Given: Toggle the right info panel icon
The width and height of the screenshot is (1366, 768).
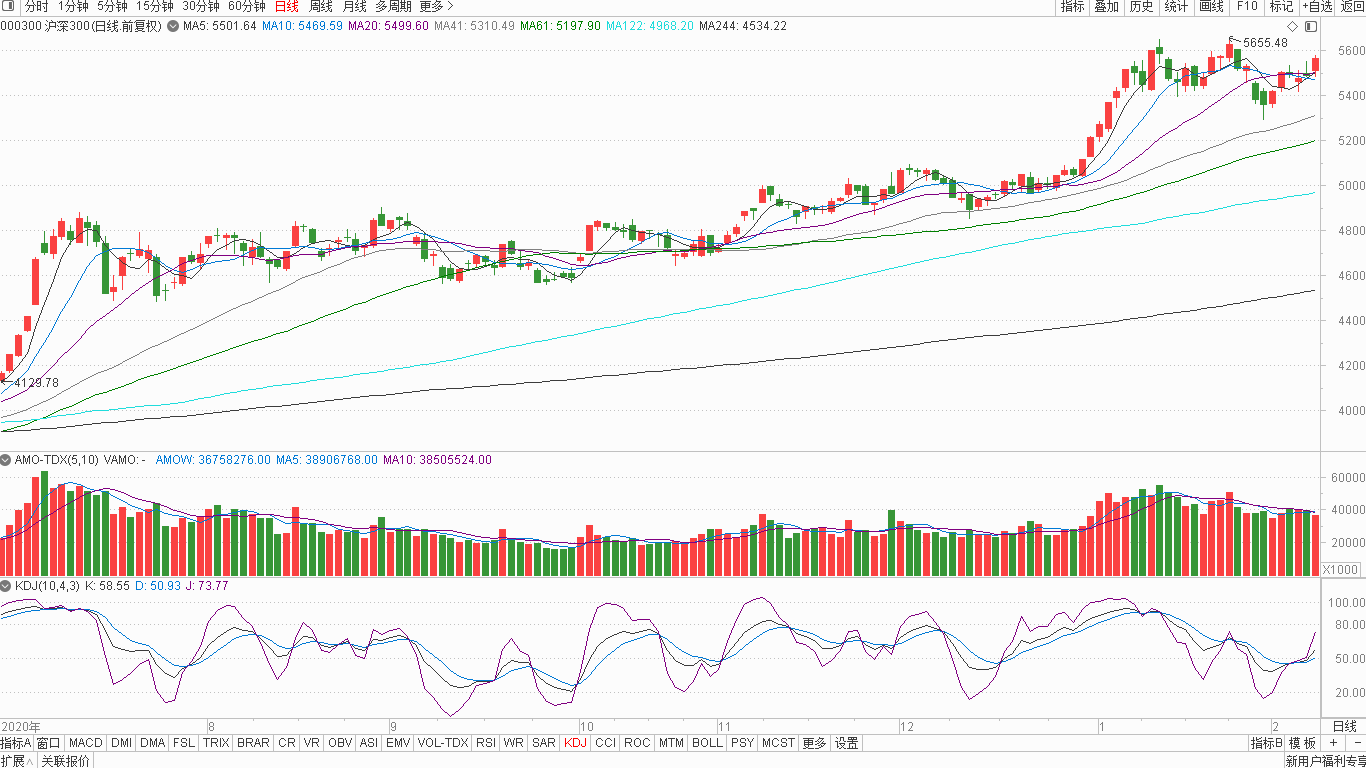Looking at the screenshot, I should pos(1309,26).
